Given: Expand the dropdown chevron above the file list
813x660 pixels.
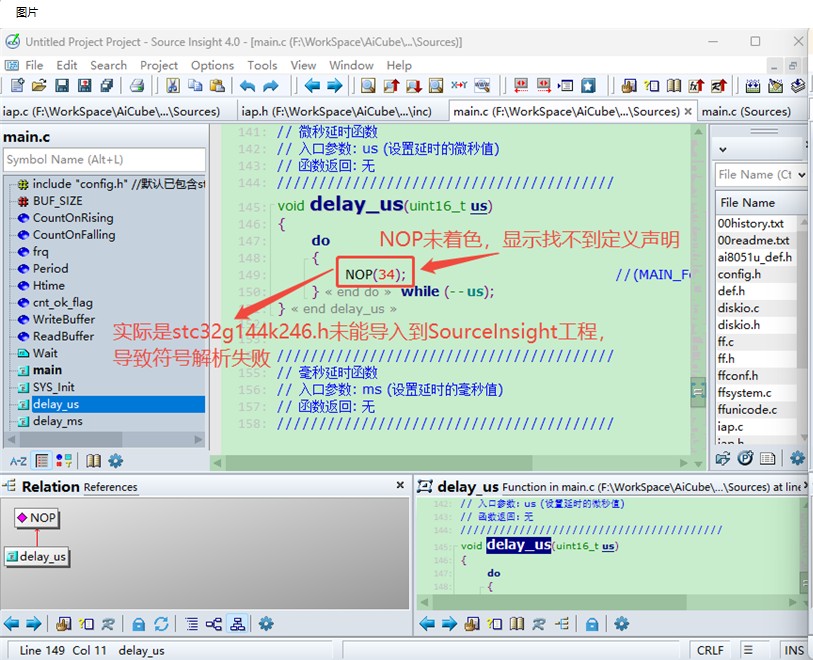Looking at the screenshot, I should tap(723, 150).
